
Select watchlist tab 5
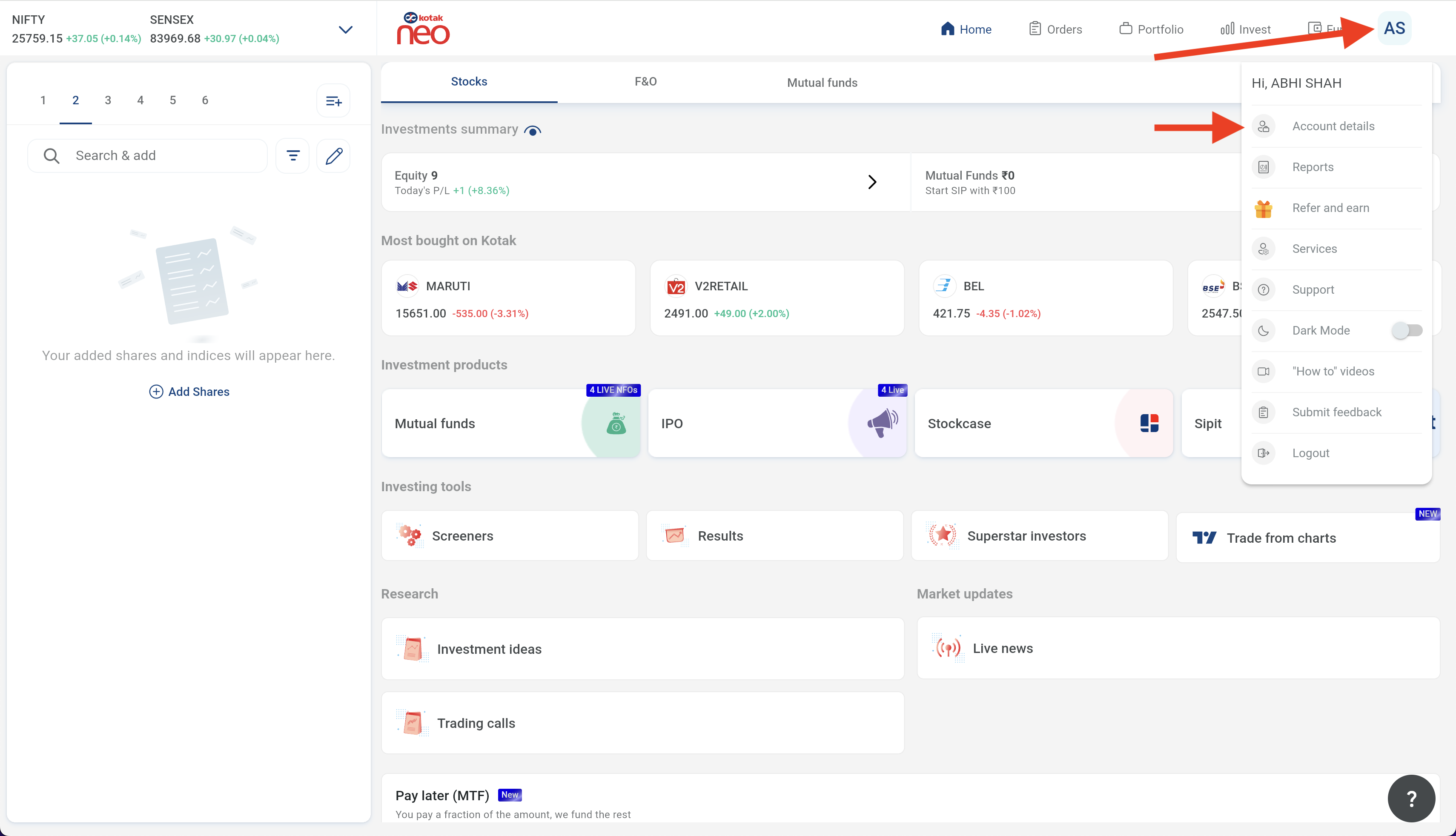[173, 100]
